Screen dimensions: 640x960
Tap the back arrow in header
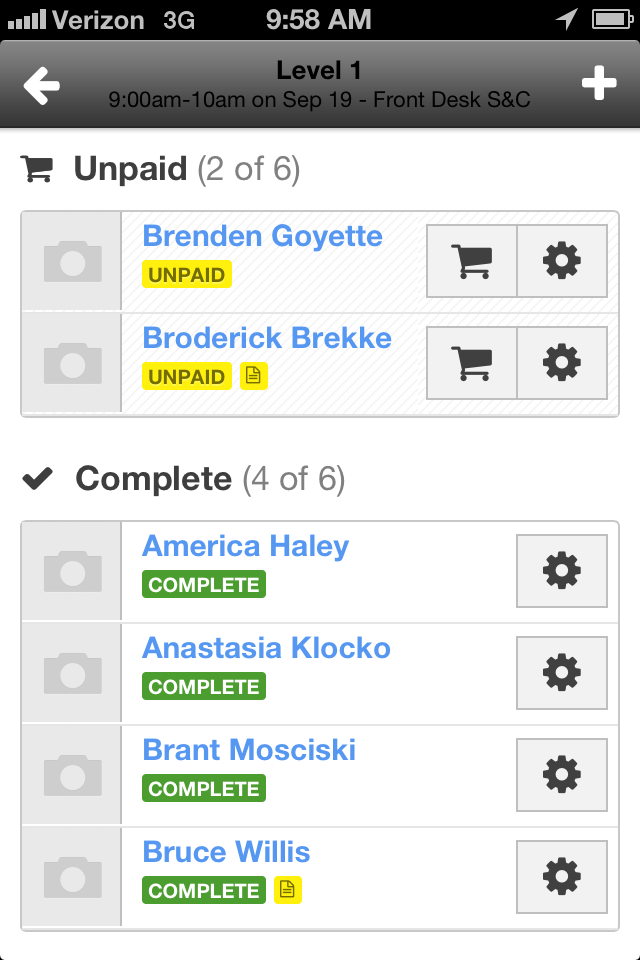point(42,85)
